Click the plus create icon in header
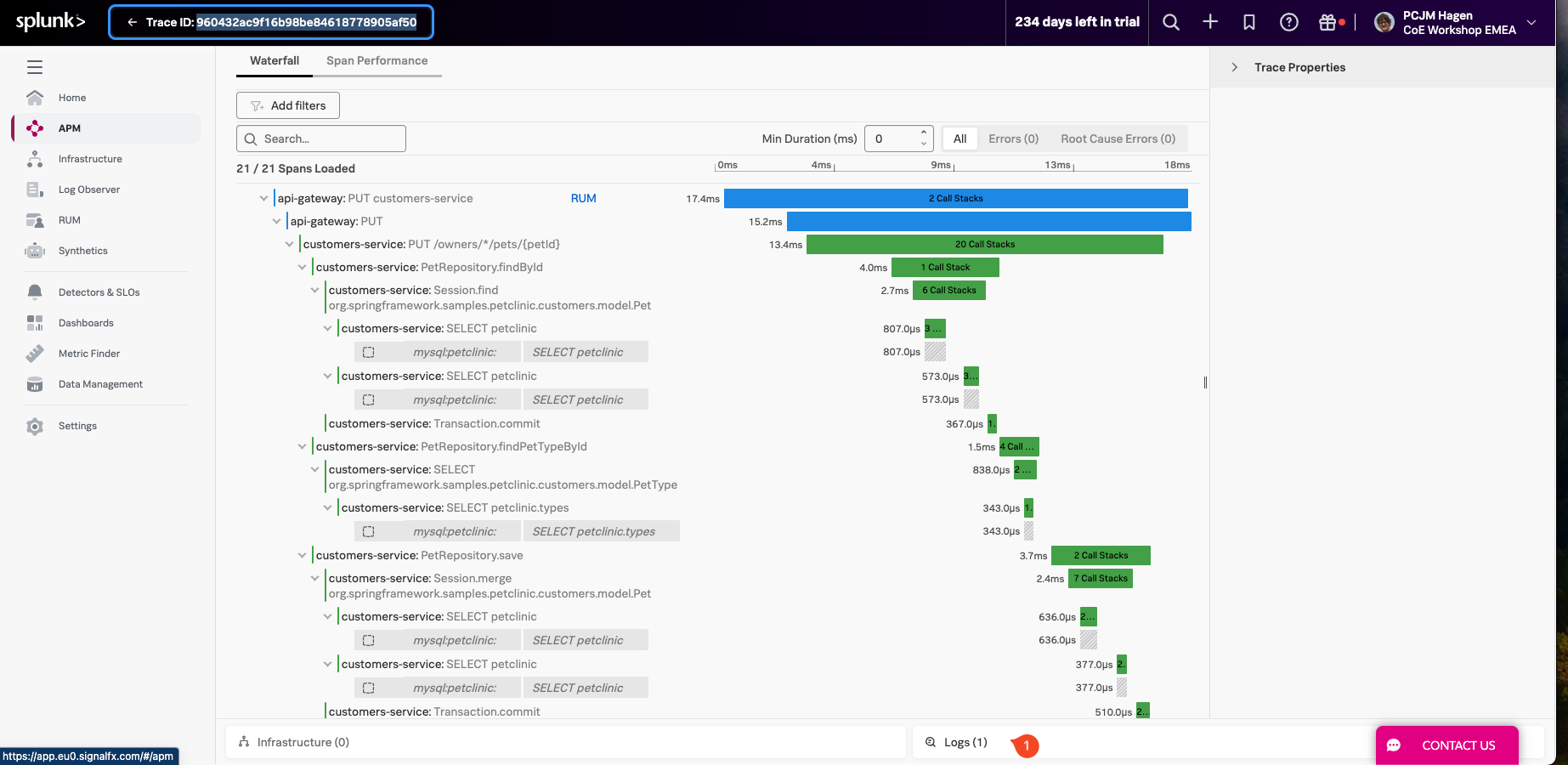The height and width of the screenshot is (765, 1568). (1210, 23)
